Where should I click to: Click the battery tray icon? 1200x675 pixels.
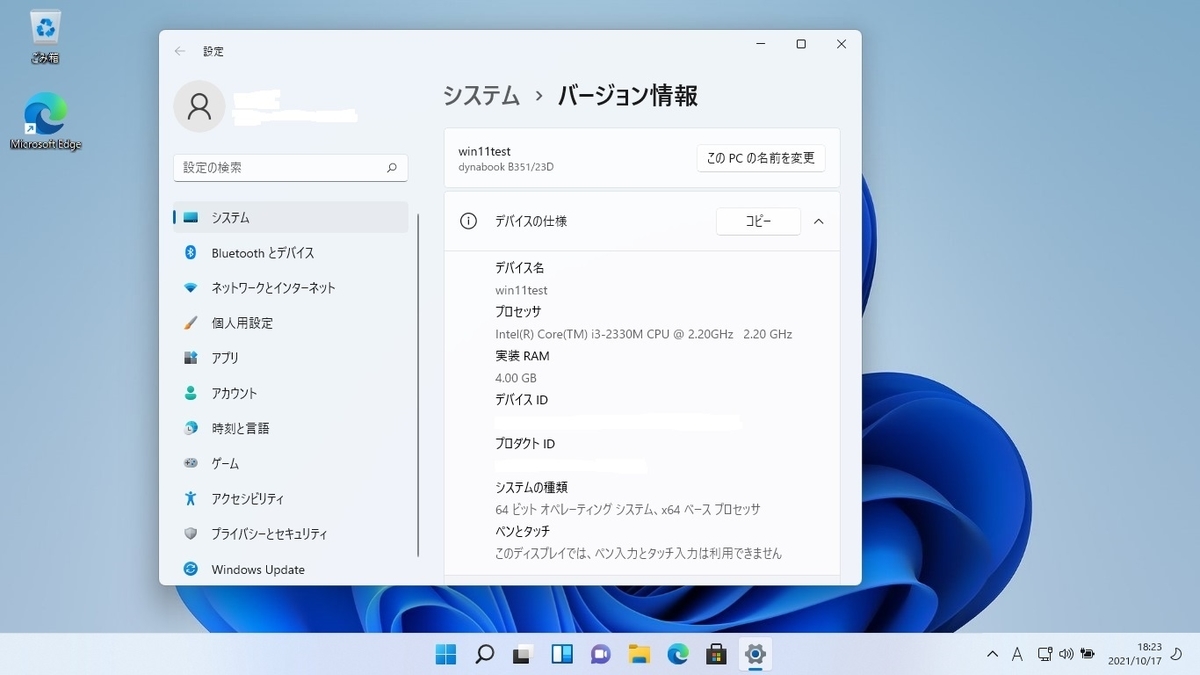coord(1087,654)
